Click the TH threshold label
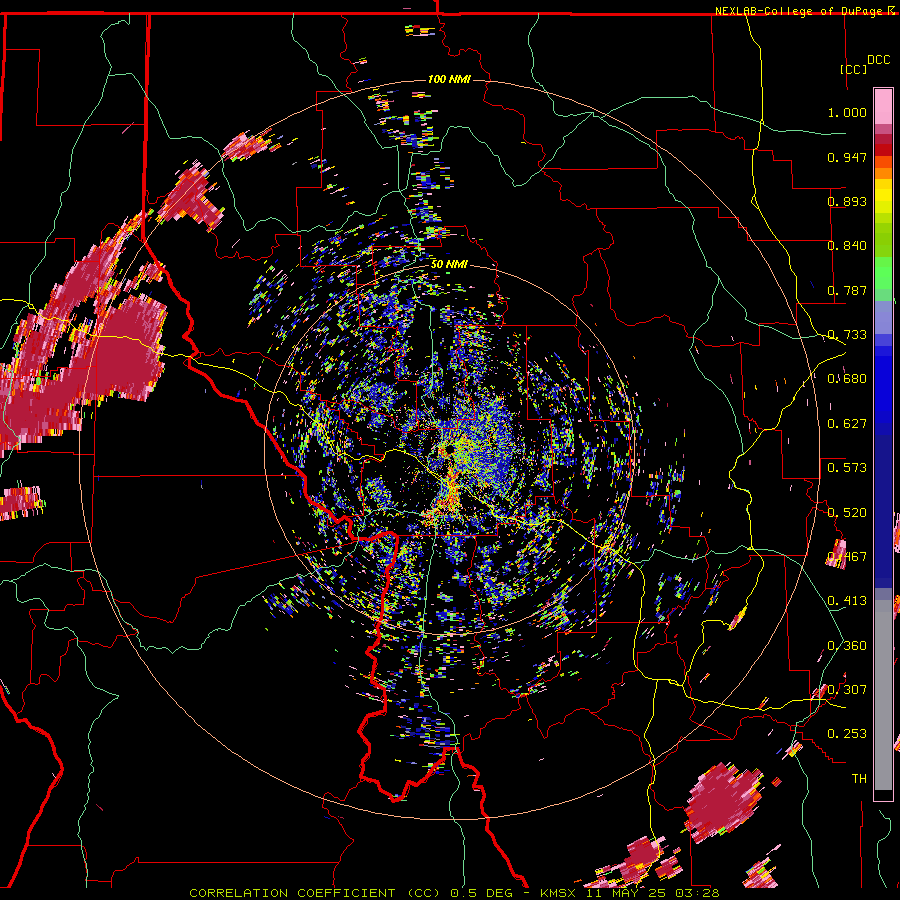 (x=859, y=779)
